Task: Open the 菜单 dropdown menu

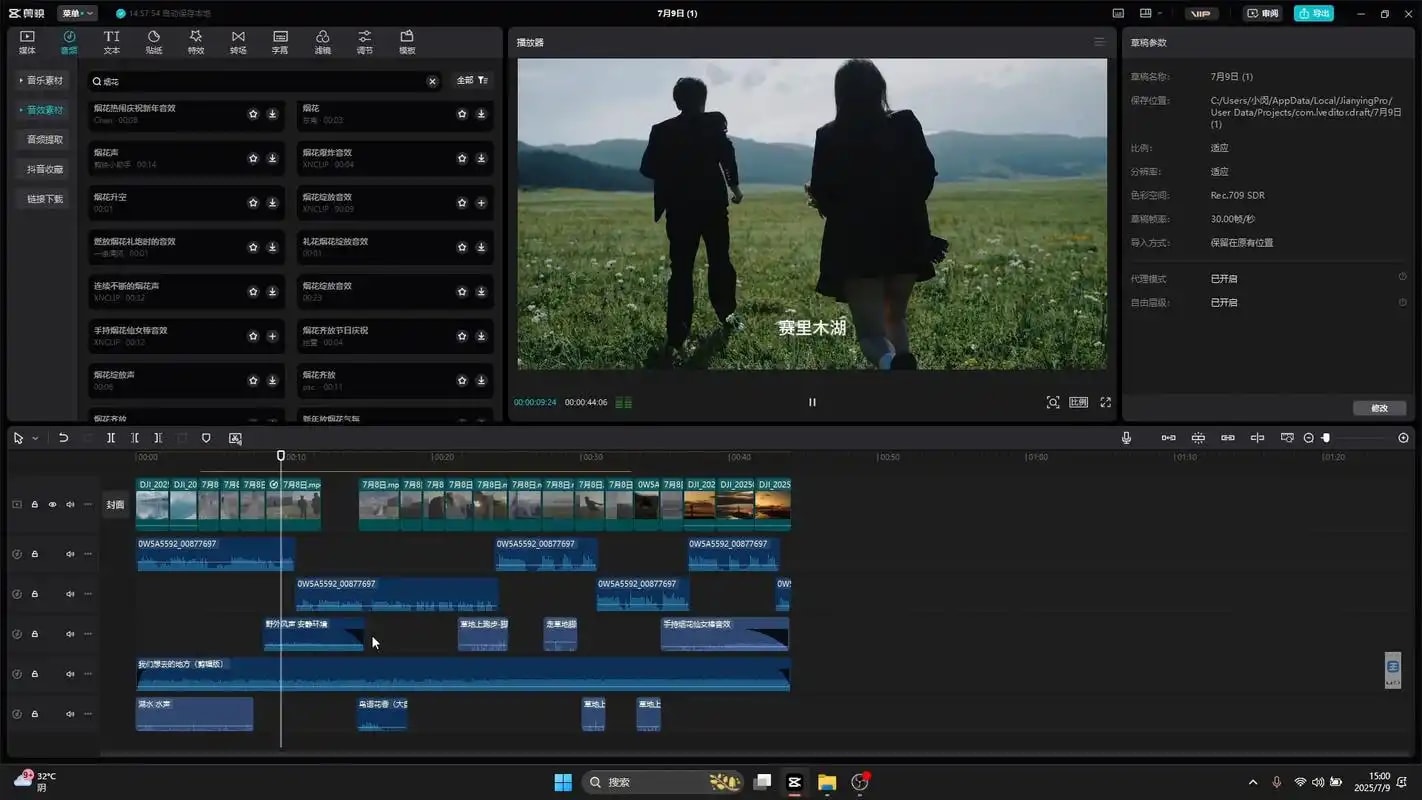Action: click(x=77, y=13)
